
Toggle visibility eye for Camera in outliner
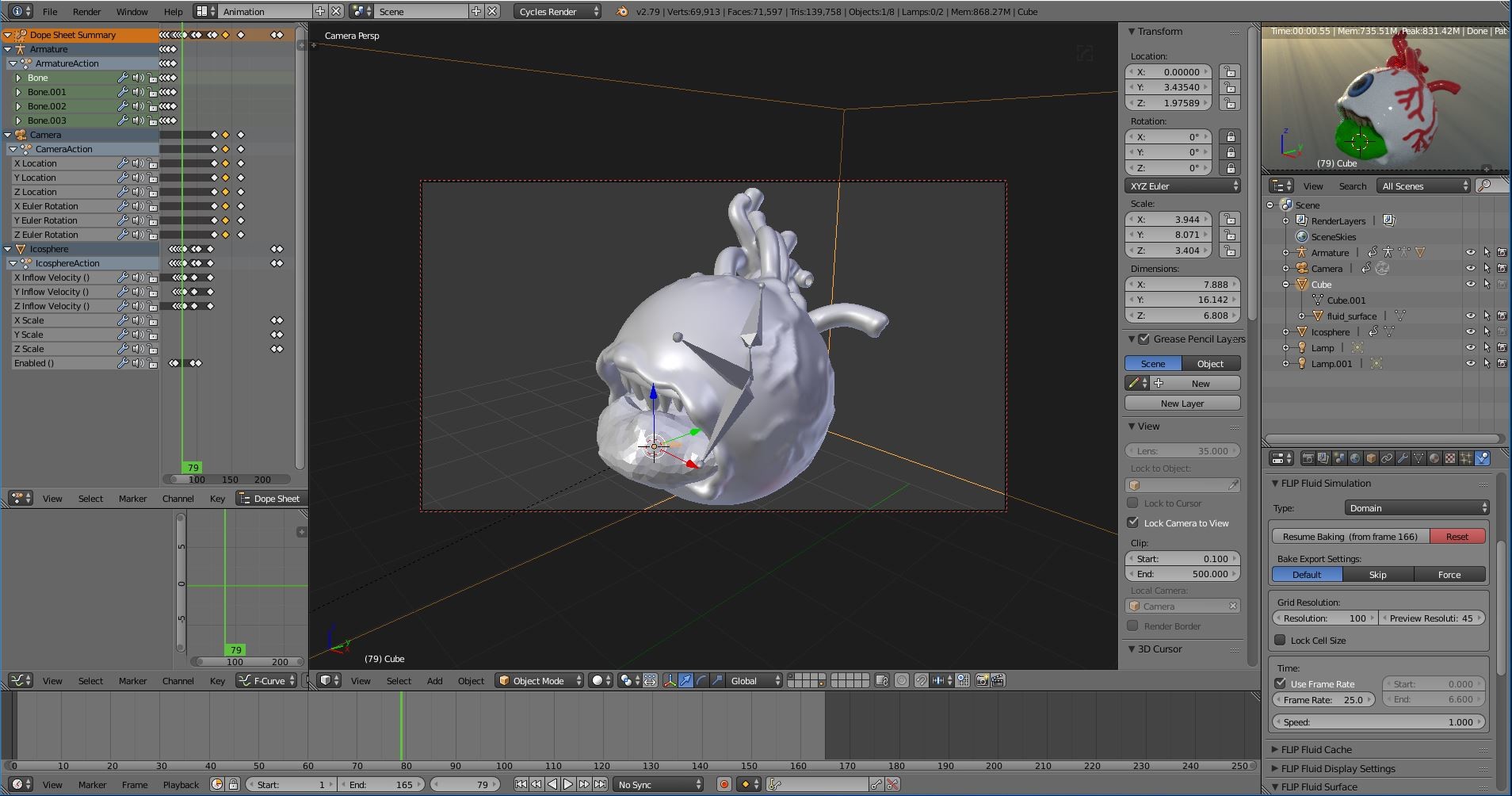(x=1471, y=268)
